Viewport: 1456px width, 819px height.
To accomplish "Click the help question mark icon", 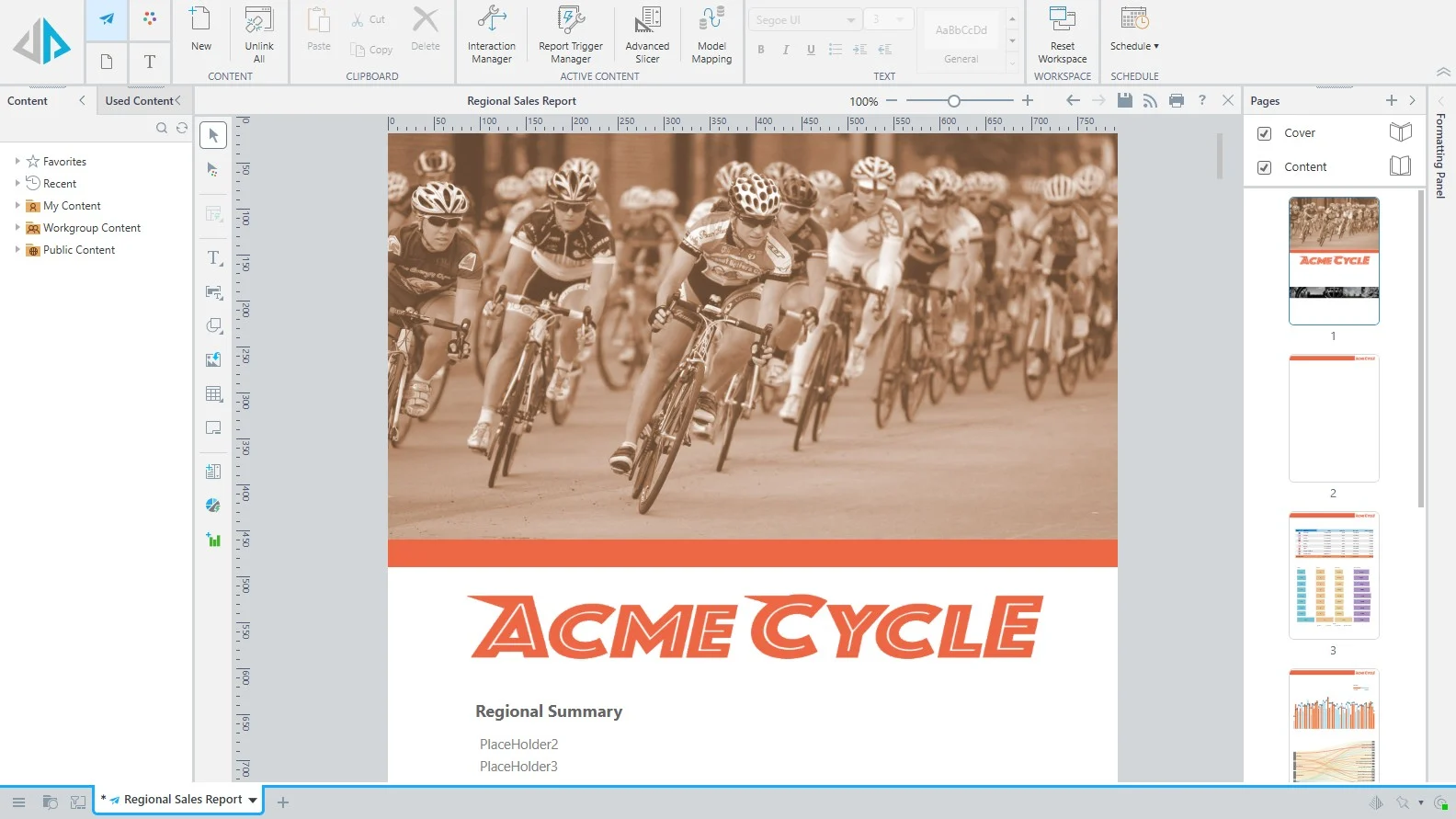I will 1201,100.
